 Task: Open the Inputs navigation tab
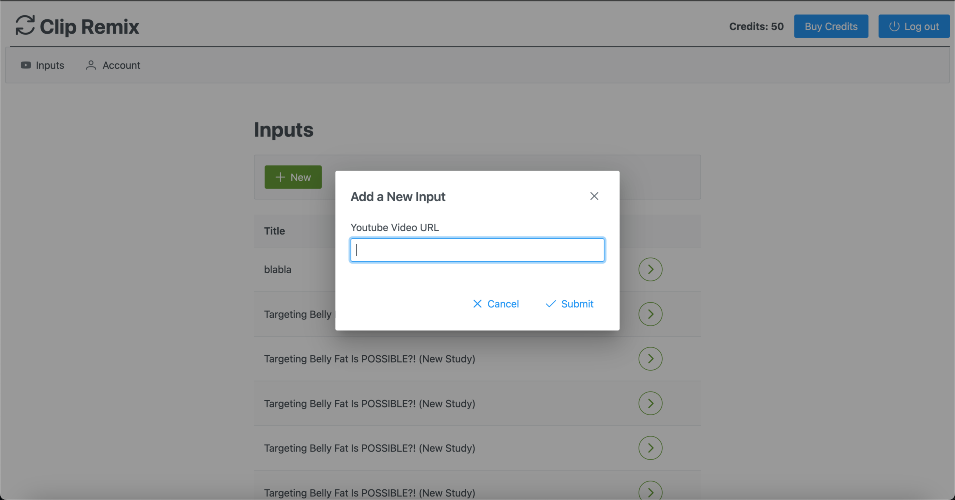click(42, 66)
